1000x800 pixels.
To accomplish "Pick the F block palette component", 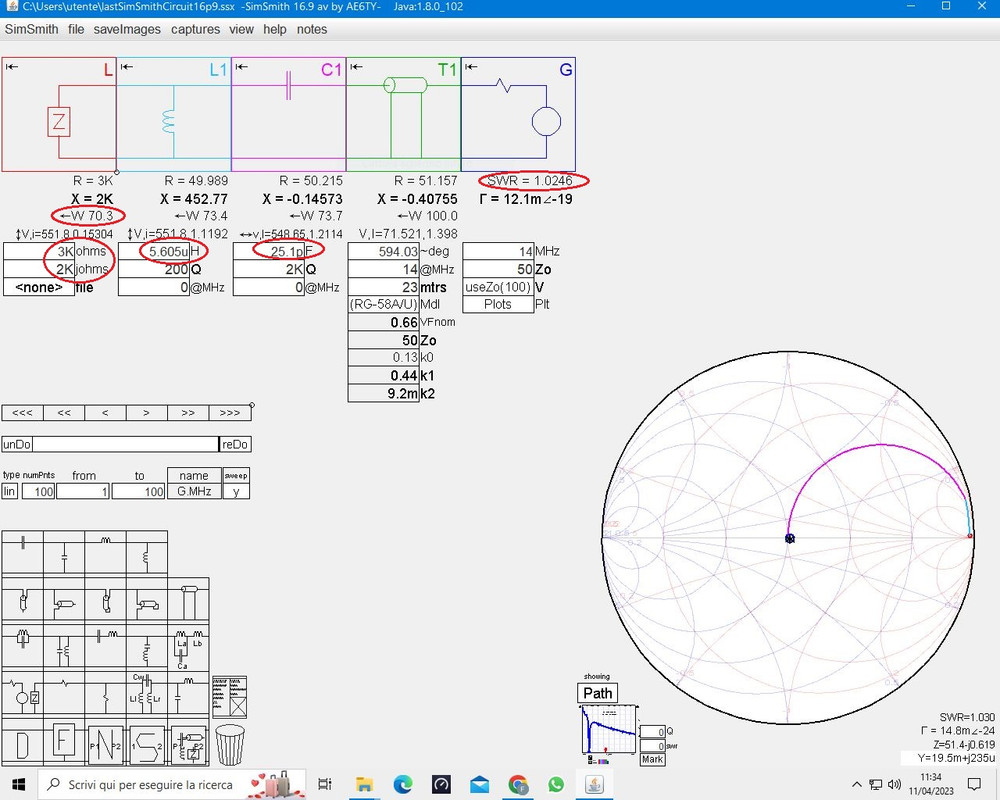I will [x=64, y=743].
